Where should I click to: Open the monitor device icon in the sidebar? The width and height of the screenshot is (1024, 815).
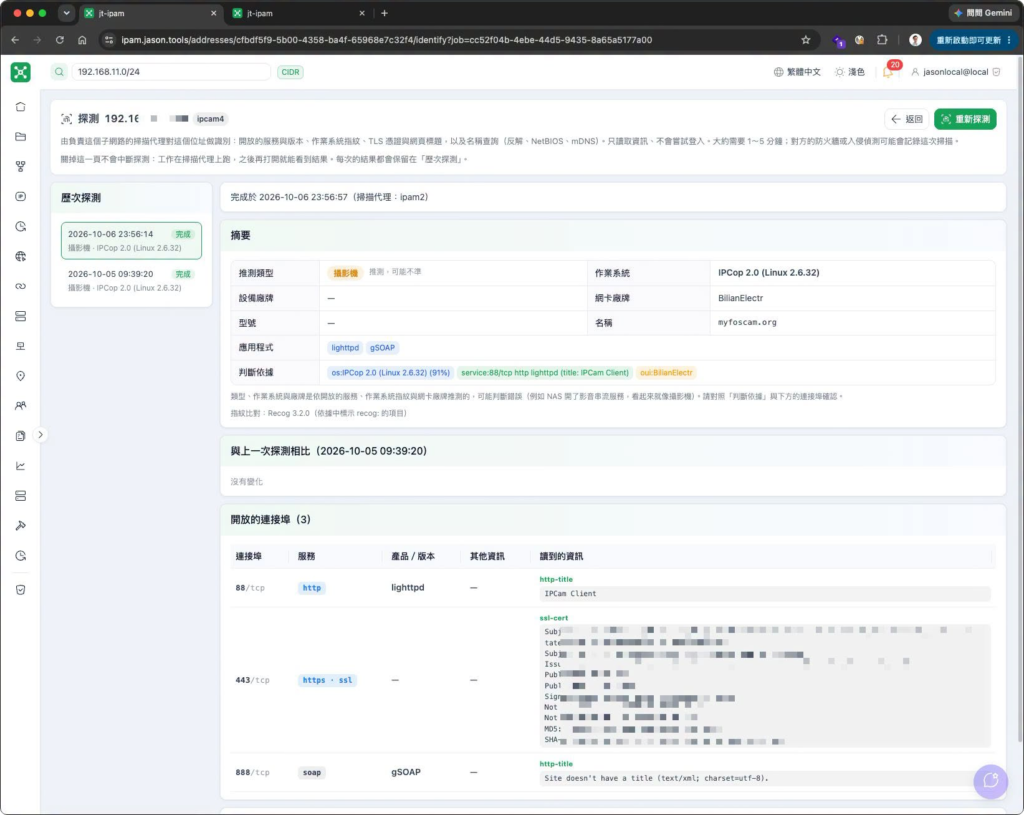(21, 346)
